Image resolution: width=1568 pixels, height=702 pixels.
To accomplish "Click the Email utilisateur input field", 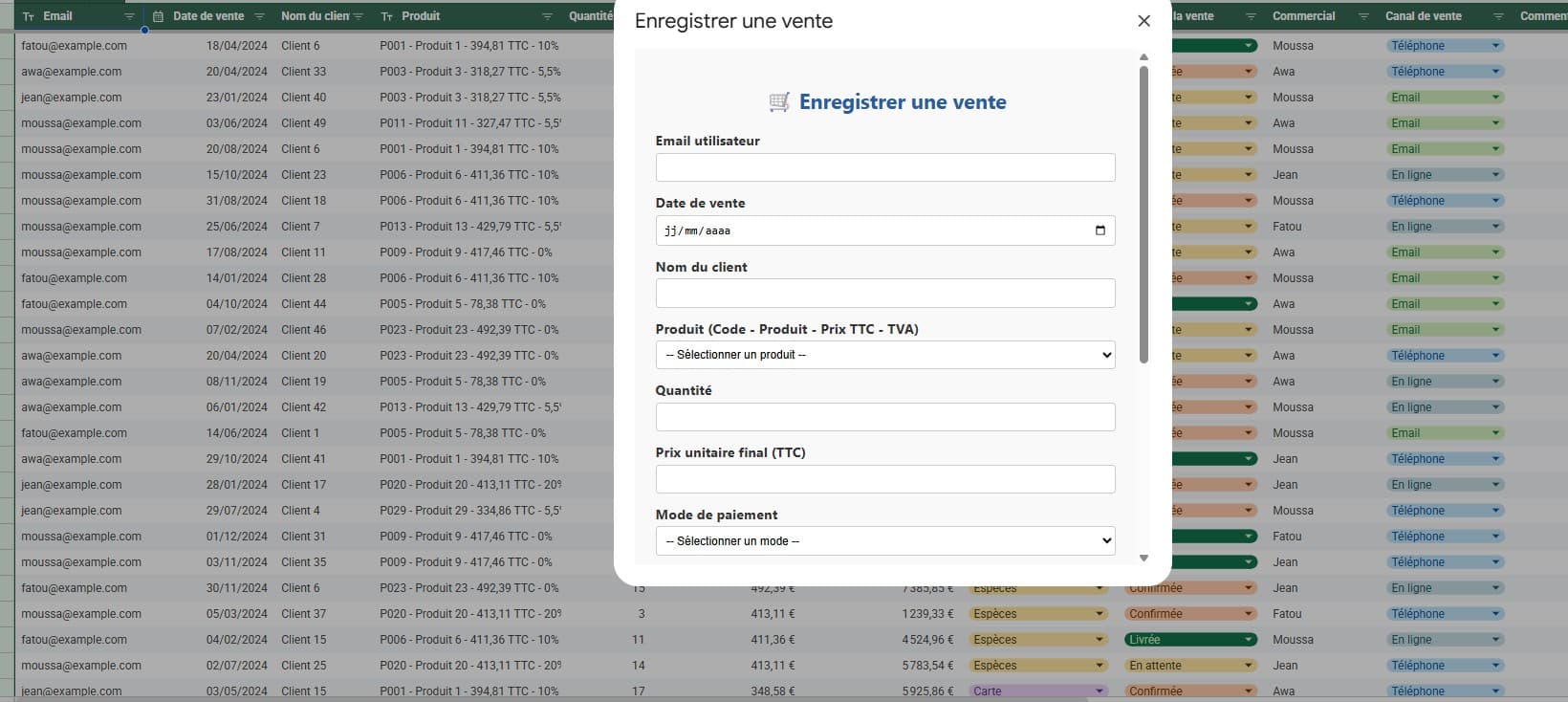I will coord(885,167).
